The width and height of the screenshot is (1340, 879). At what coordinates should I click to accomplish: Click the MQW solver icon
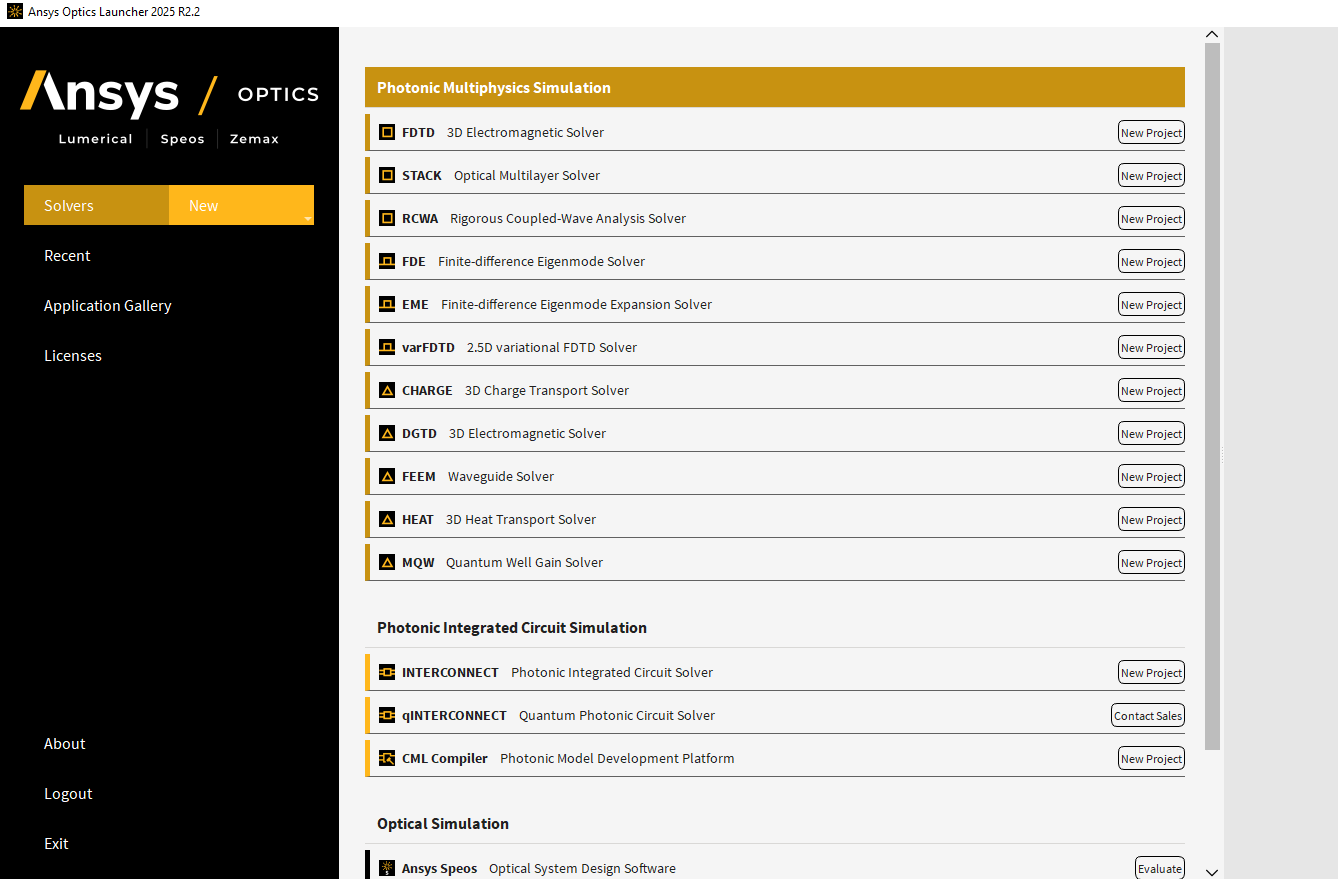(387, 562)
